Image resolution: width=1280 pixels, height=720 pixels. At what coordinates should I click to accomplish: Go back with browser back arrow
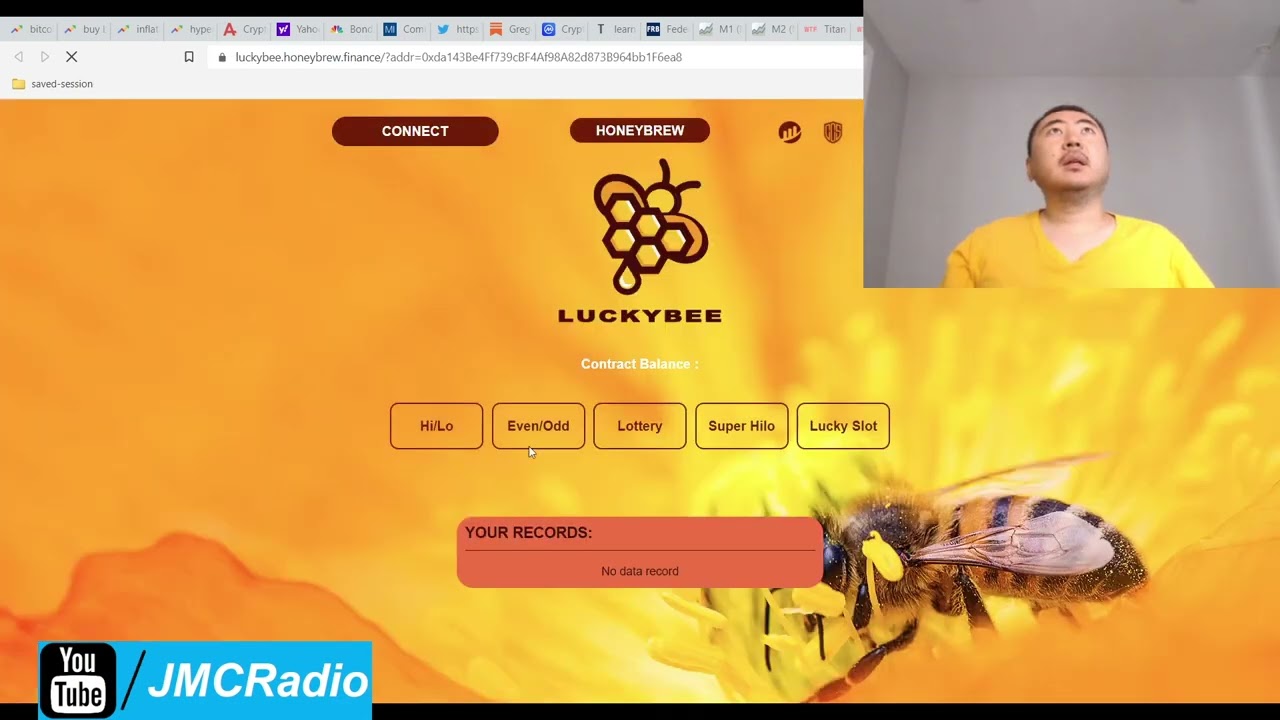[x=18, y=57]
